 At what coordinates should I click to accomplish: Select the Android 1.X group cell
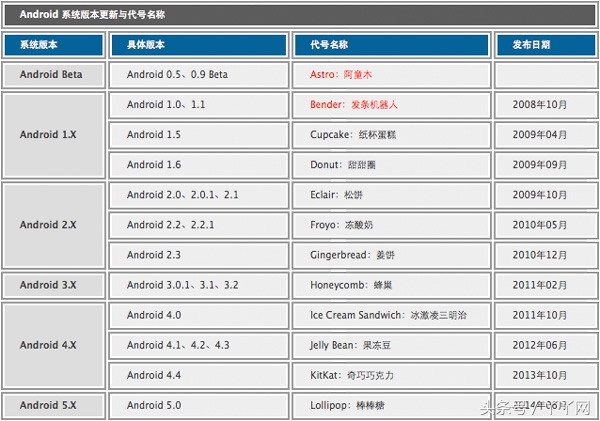coord(54,135)
